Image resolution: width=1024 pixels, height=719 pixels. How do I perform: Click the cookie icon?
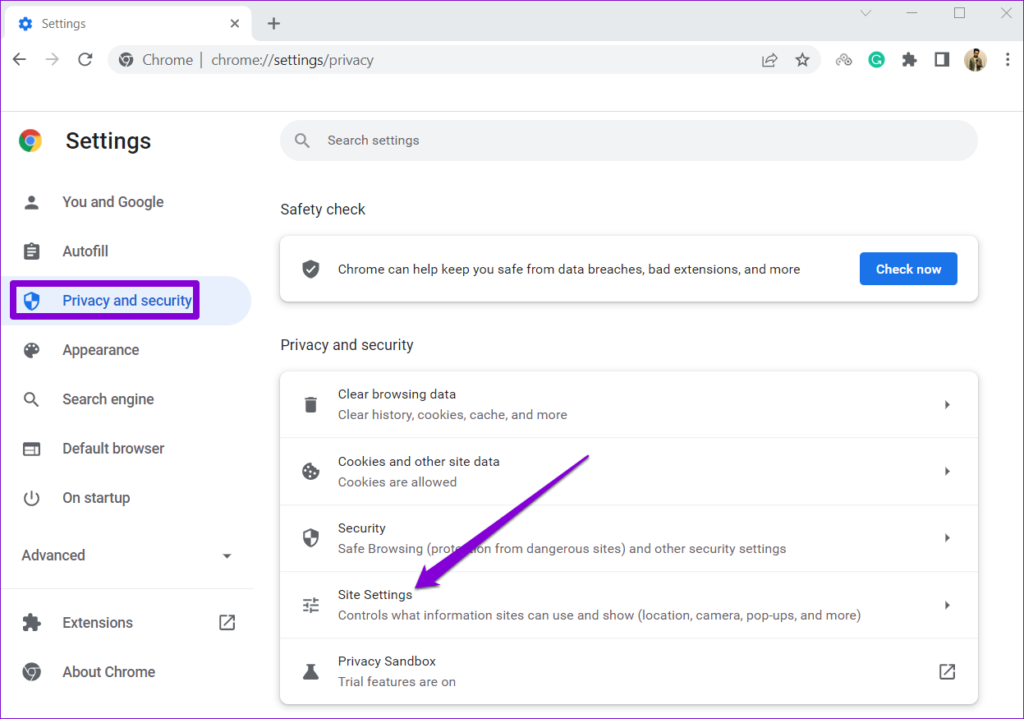pyautogui.click(x=311, y=471)
